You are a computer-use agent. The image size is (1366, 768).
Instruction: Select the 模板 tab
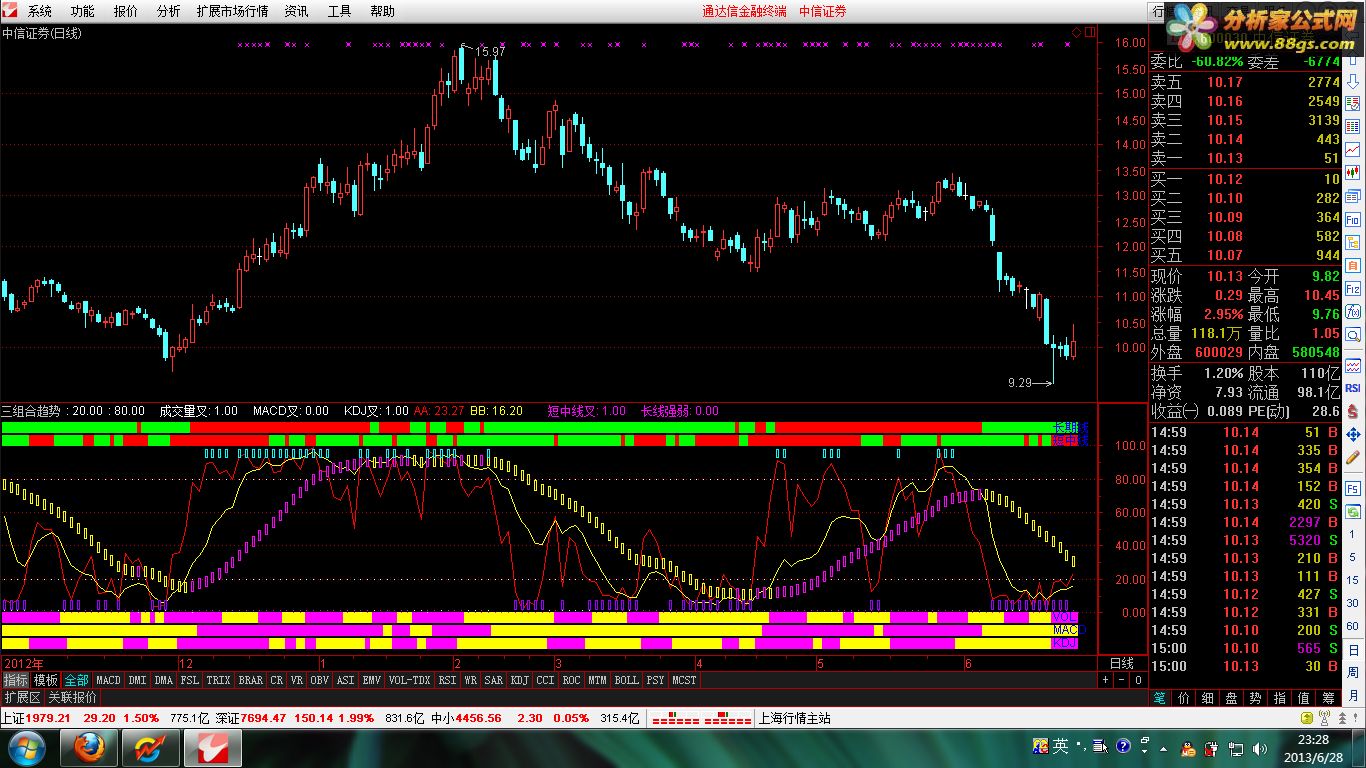coord(46,680)
